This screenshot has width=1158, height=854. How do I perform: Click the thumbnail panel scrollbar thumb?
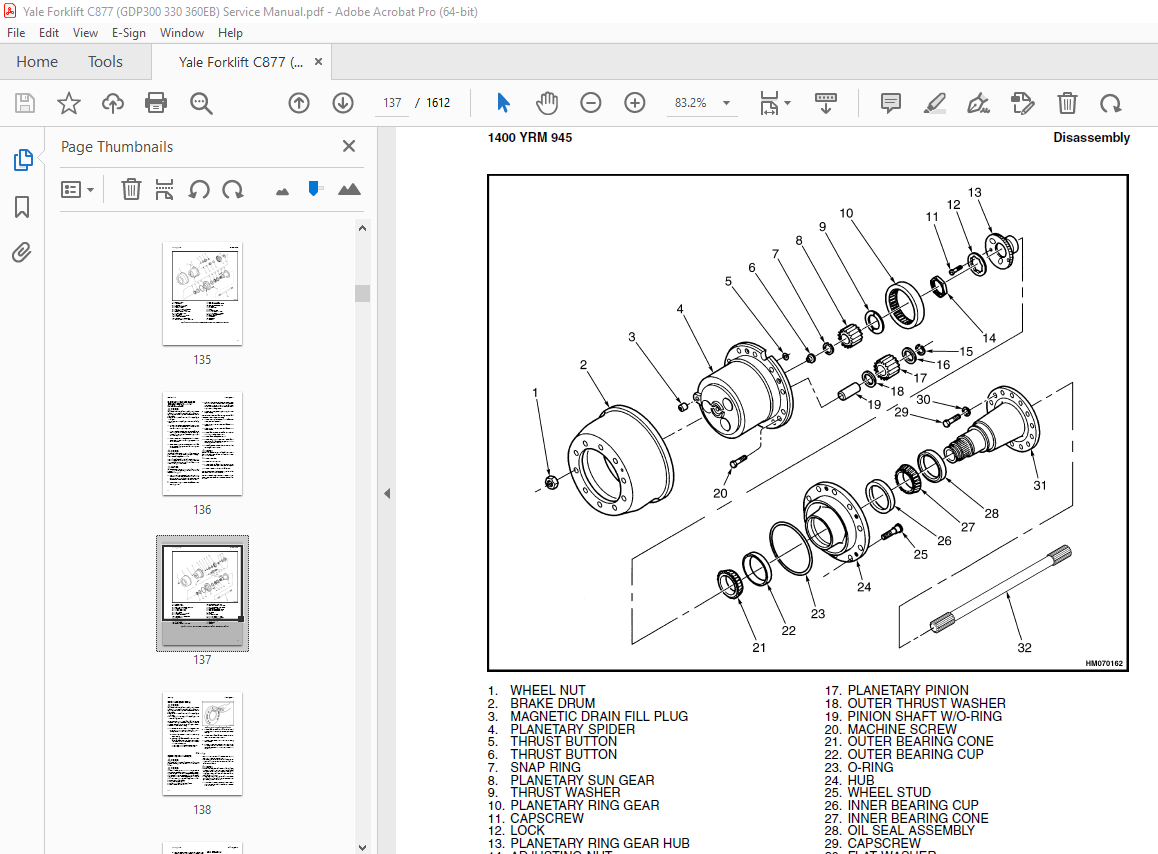pos(362,293)
